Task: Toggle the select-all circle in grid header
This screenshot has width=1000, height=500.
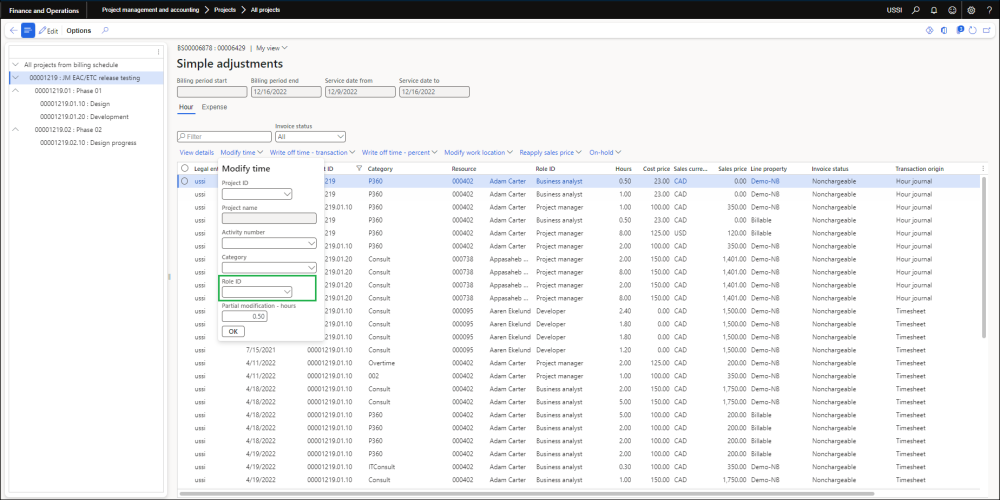Action: pos(185,168)
